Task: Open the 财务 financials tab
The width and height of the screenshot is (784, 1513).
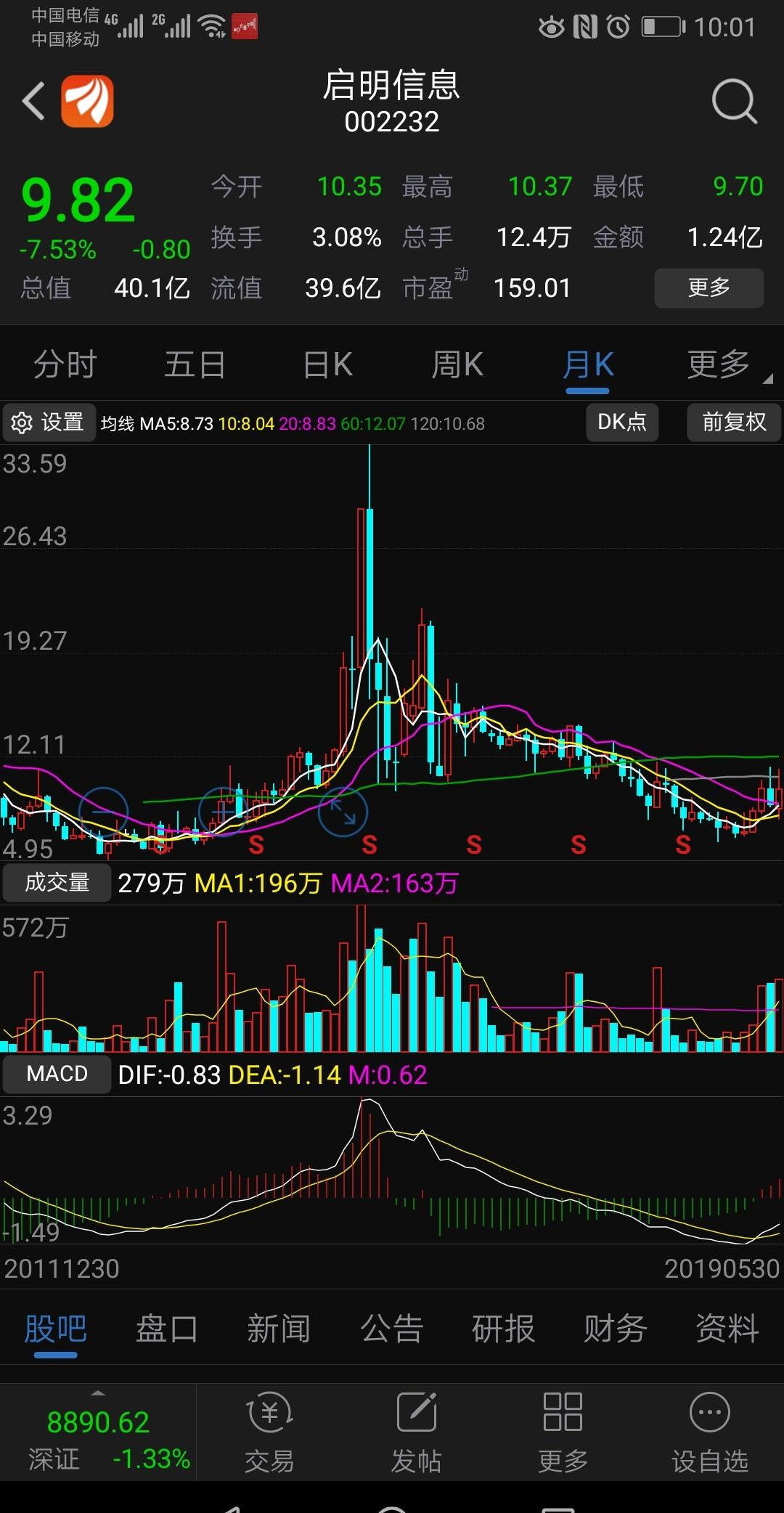Action: 616,1329
